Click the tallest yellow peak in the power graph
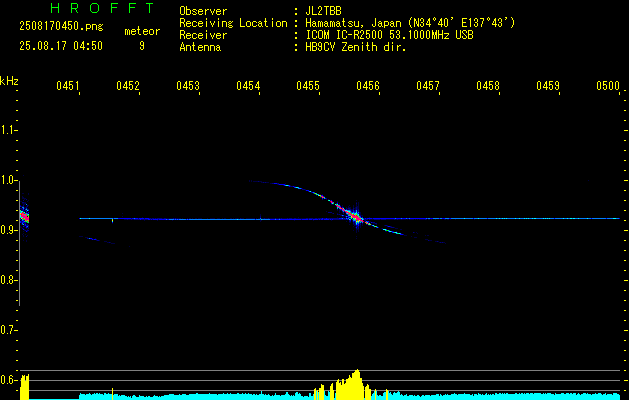 point(357,384)
